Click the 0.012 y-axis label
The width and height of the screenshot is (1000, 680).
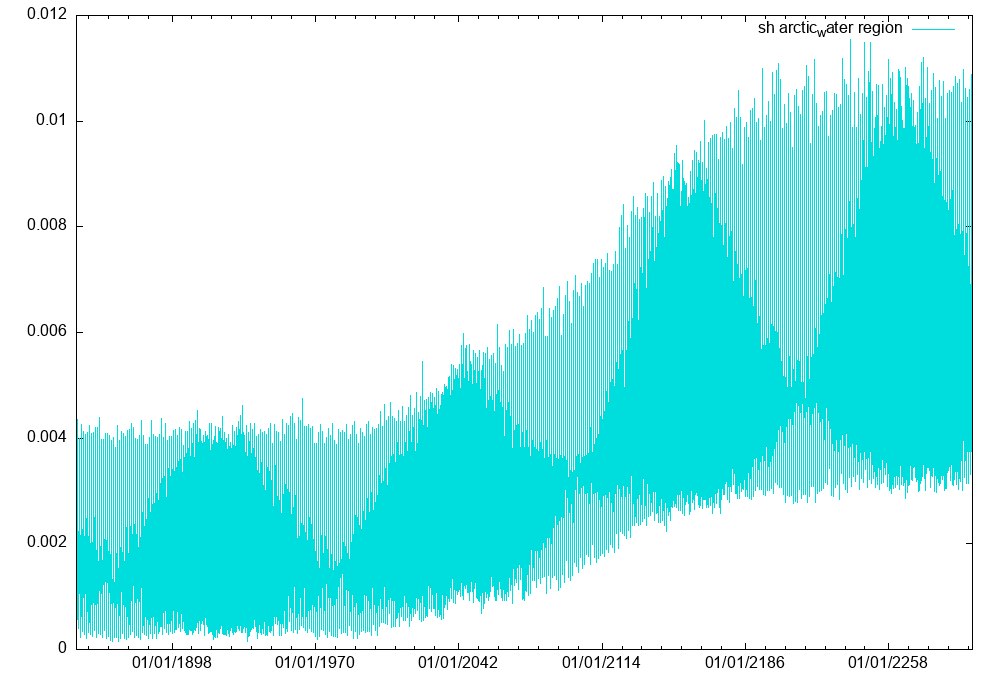click(46, 15)
